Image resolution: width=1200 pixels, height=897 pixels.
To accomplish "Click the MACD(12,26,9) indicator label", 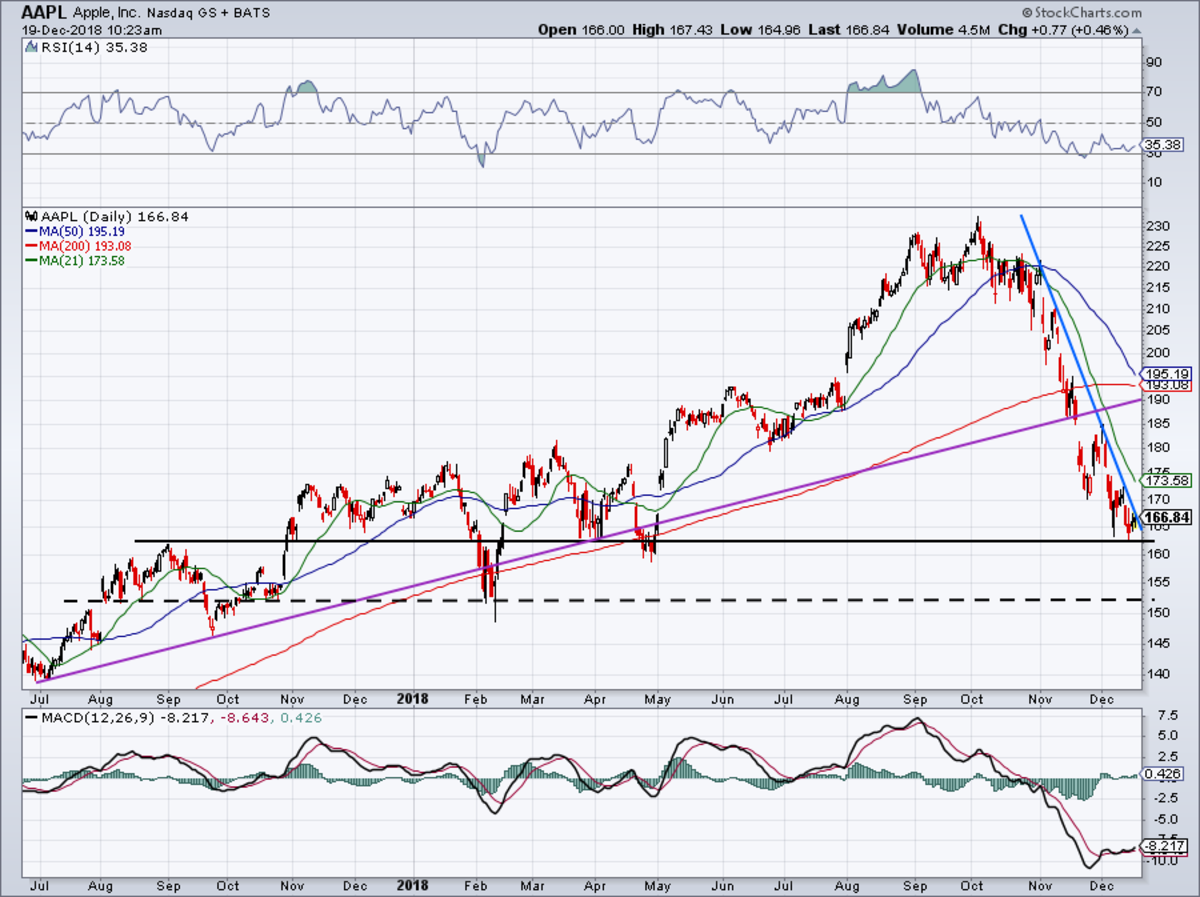I will click(x=85, y=717).
